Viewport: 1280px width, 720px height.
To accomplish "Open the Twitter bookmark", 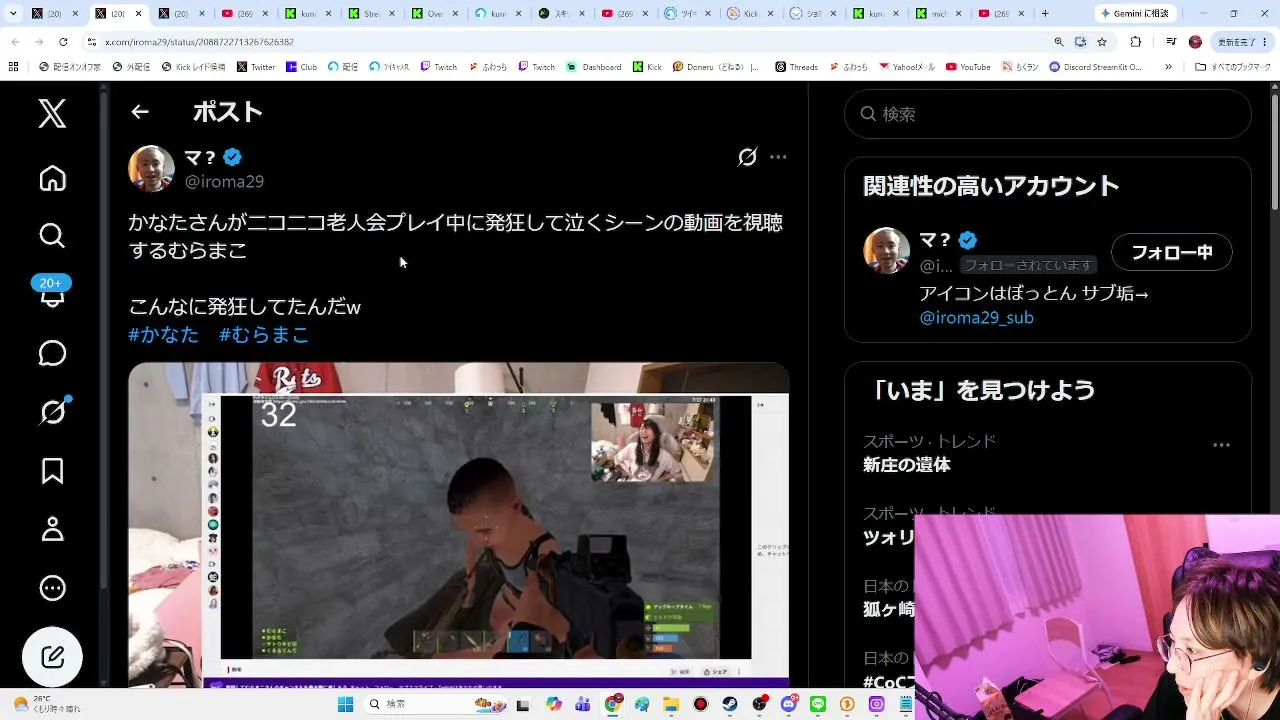I will pyautogui.click(x=256, y=67).
